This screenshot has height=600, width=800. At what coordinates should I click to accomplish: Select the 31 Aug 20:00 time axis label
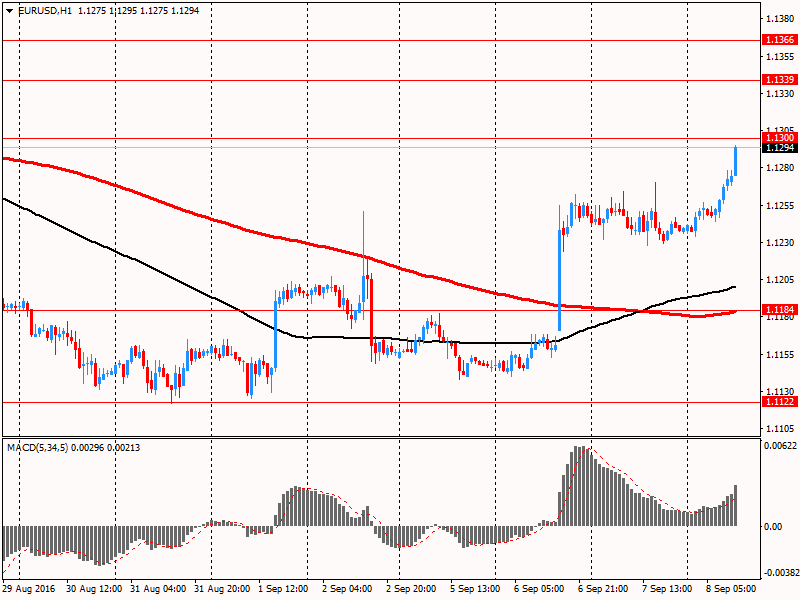(x=222, y=589)
